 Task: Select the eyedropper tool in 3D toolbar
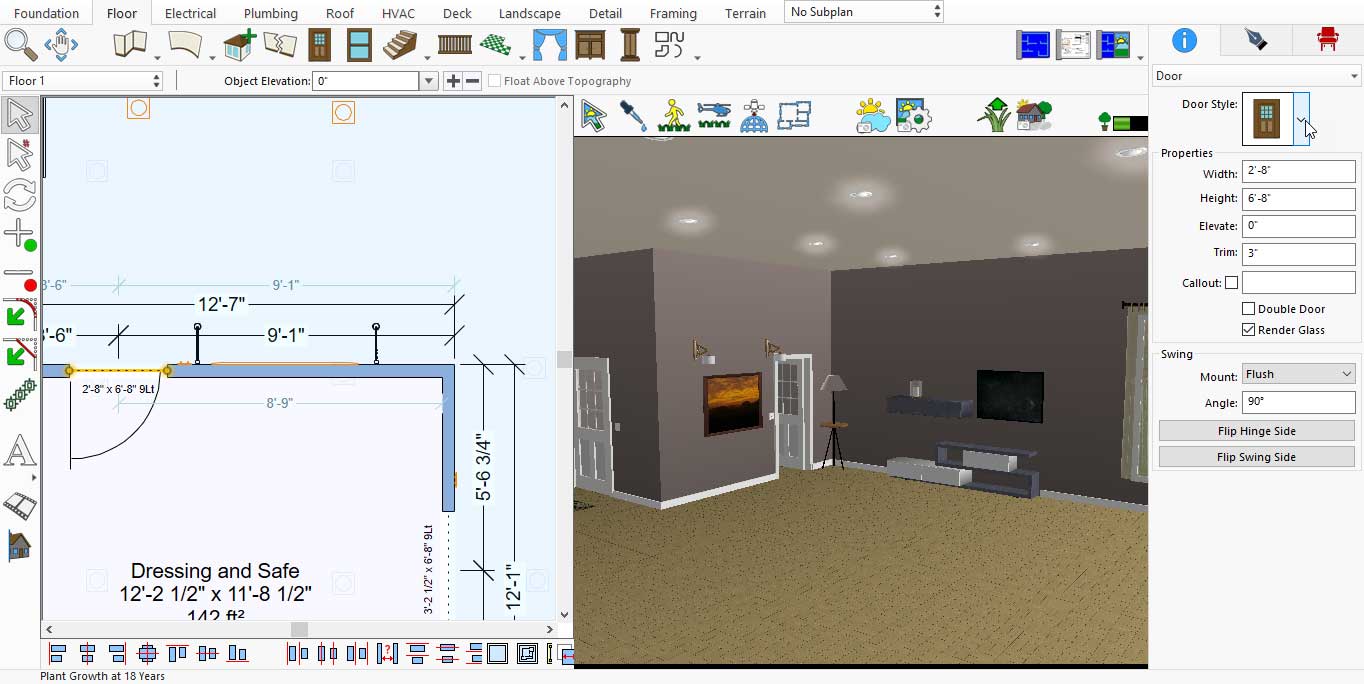(x=633, y=115)
